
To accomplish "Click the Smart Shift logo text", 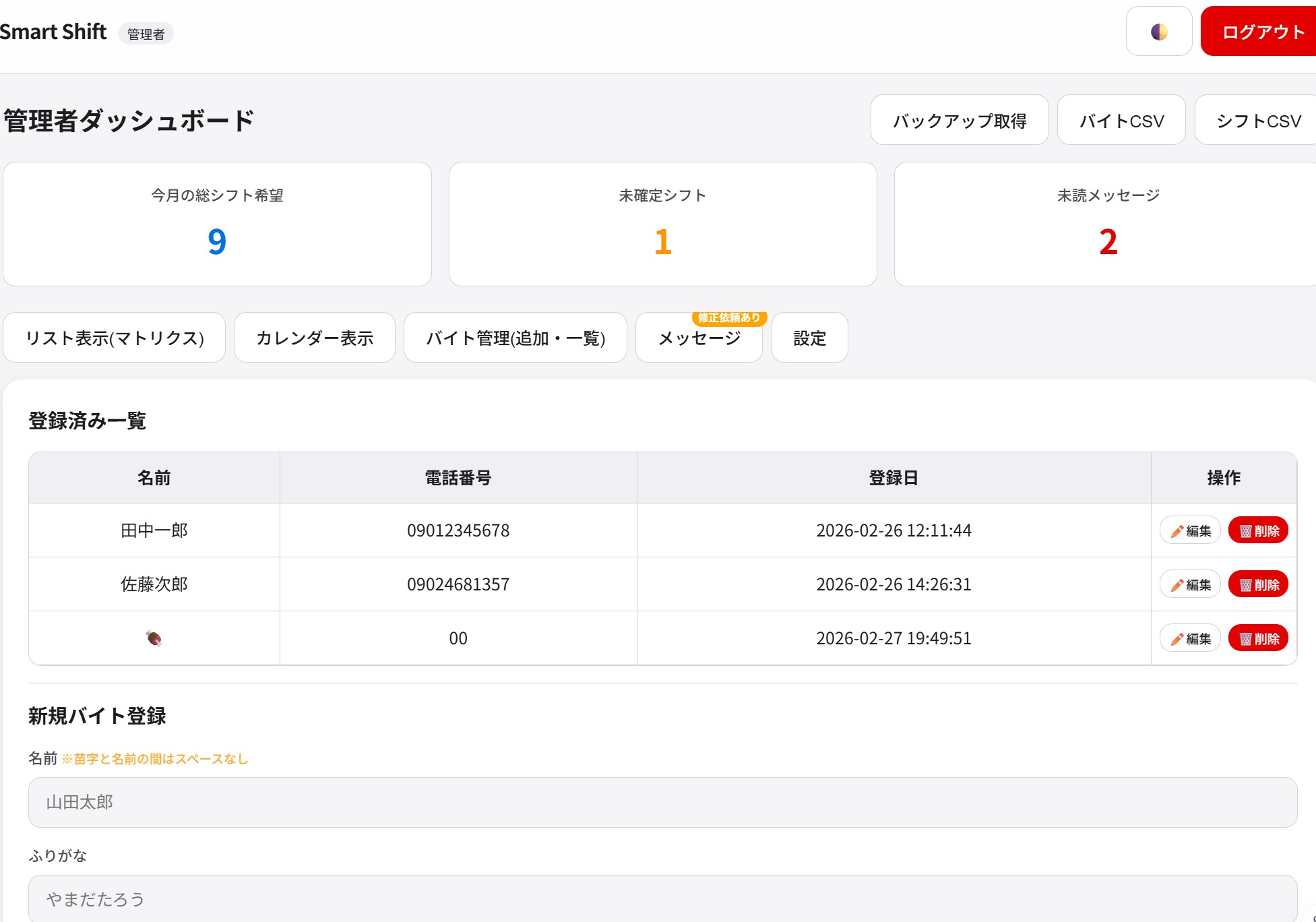I will 53,32.
